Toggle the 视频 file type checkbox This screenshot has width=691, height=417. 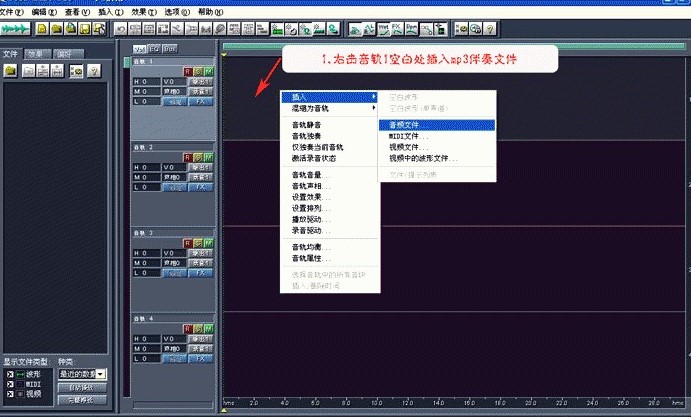pyautogui.click(x=7, y=393)
